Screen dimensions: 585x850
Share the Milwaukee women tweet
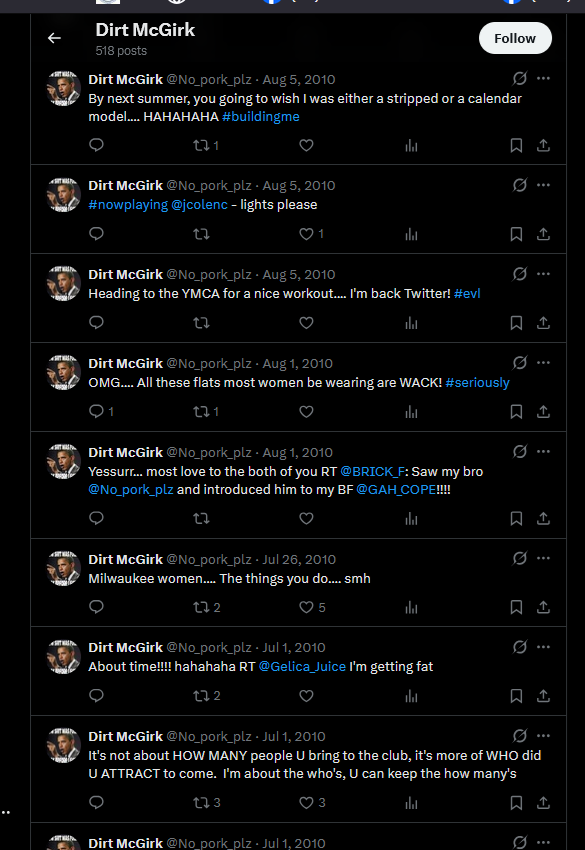click(x=543, y=607)
